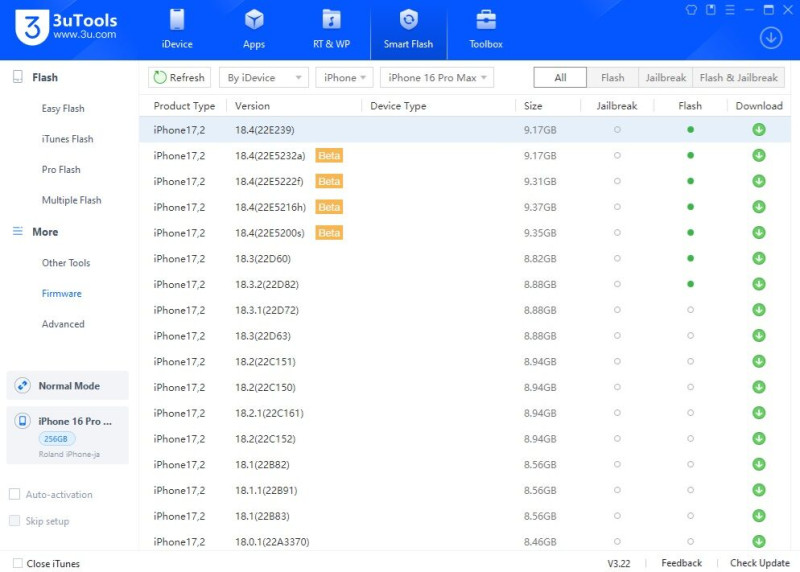Click the 3uTools logo
The width and height of the screenshot is (800, 572).
66,28
